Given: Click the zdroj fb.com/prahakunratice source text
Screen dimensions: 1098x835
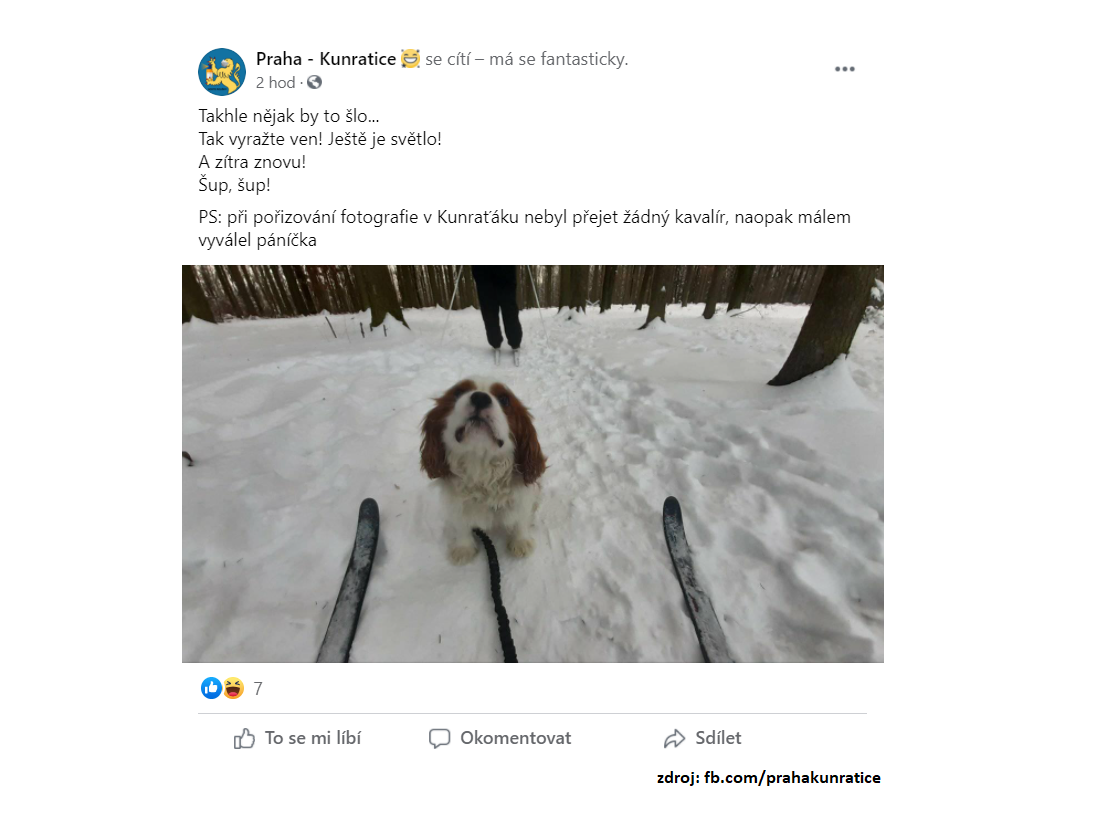Looking at the screenshot, I should point(768,778).
